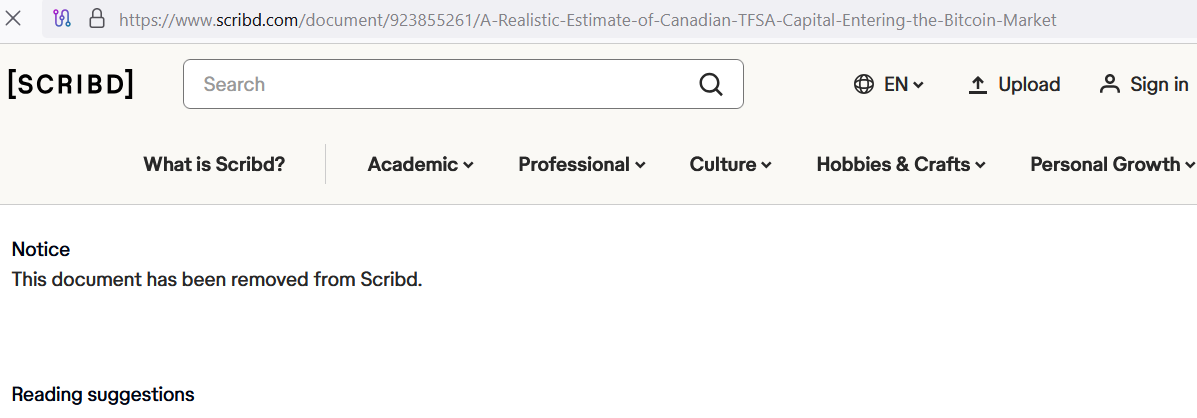Click Sign in
Viewport: 1197px width, 418px height.
point(1159,84)
